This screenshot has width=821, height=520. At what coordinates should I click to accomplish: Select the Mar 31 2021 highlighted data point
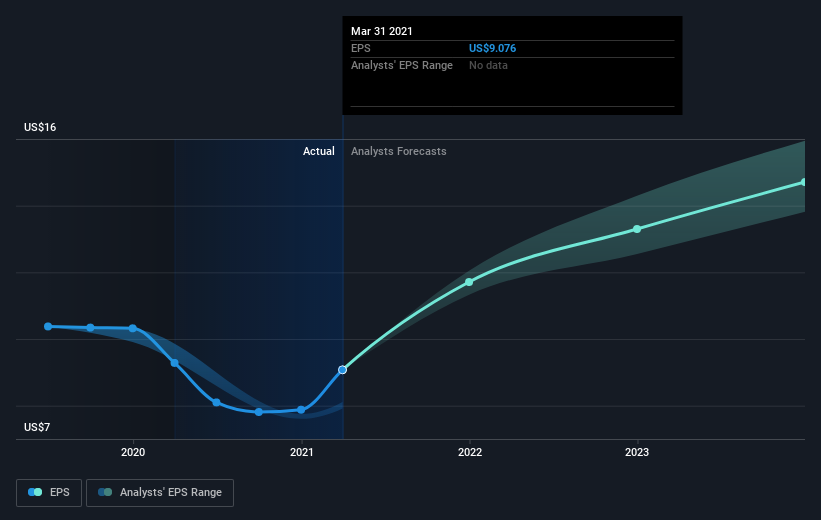point(342,370)
